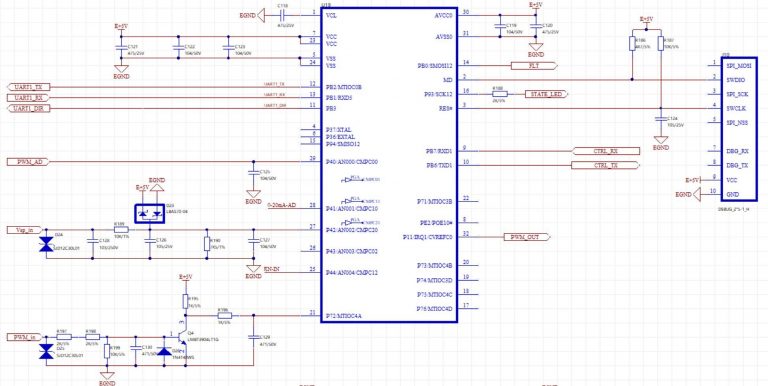Click the CTRL_TX port
Viewport: 768px width, 386px height.
click(x=606, y=166)
